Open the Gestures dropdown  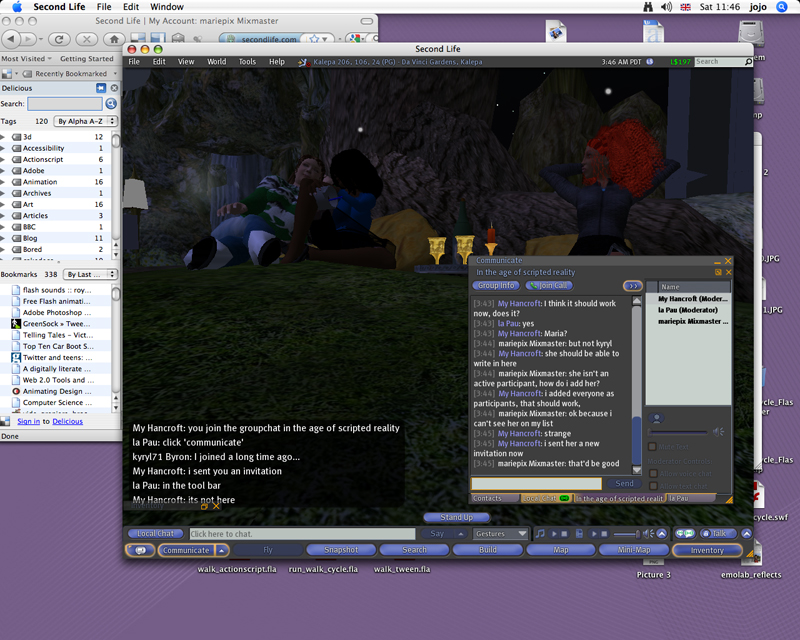501,534
